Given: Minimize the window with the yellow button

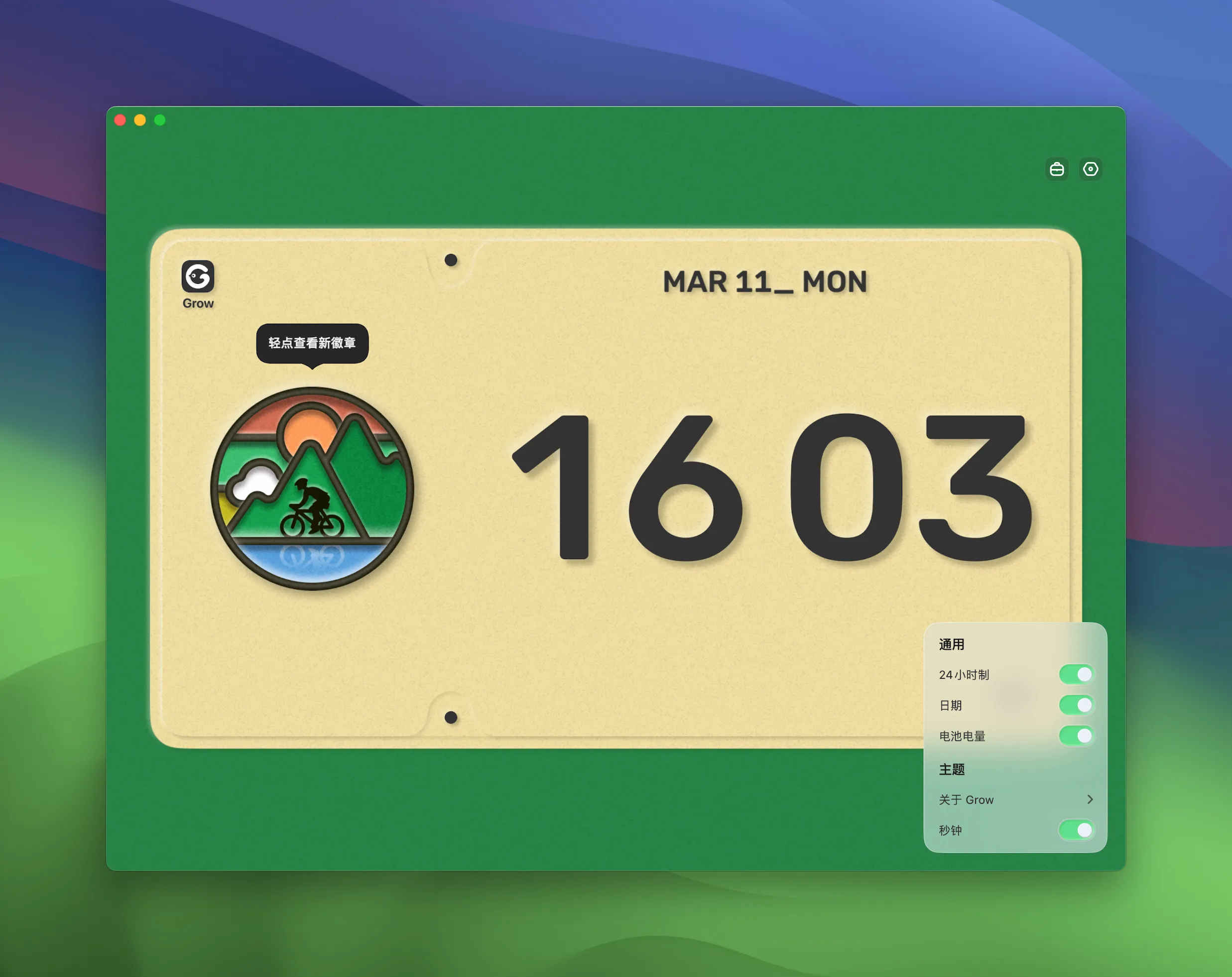Looking at the screenshot, I should (x=140, y=120).
